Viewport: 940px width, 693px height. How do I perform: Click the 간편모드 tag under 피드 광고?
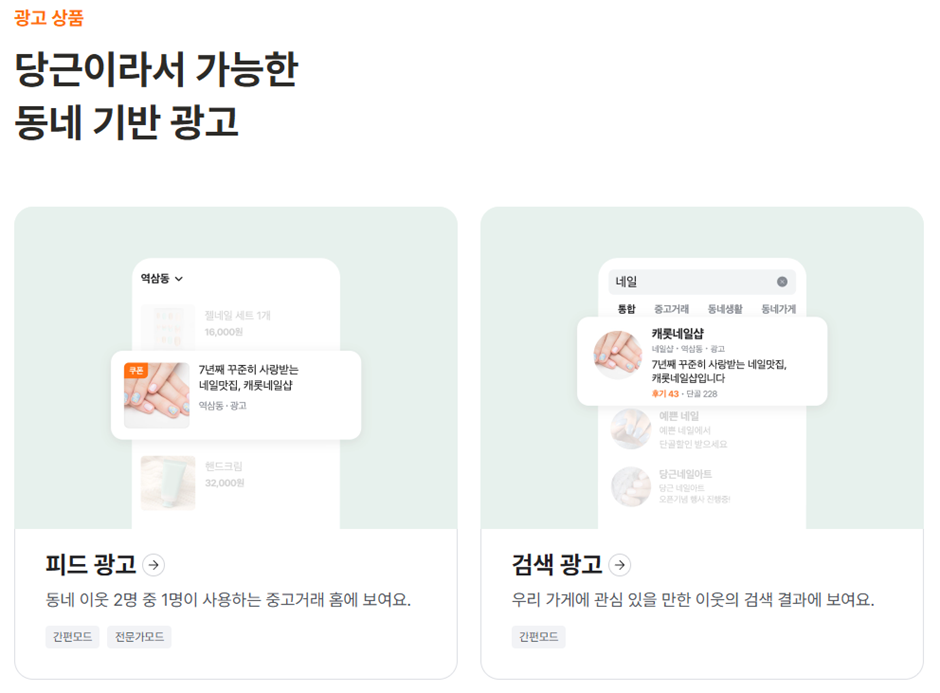tap(73, 637)
